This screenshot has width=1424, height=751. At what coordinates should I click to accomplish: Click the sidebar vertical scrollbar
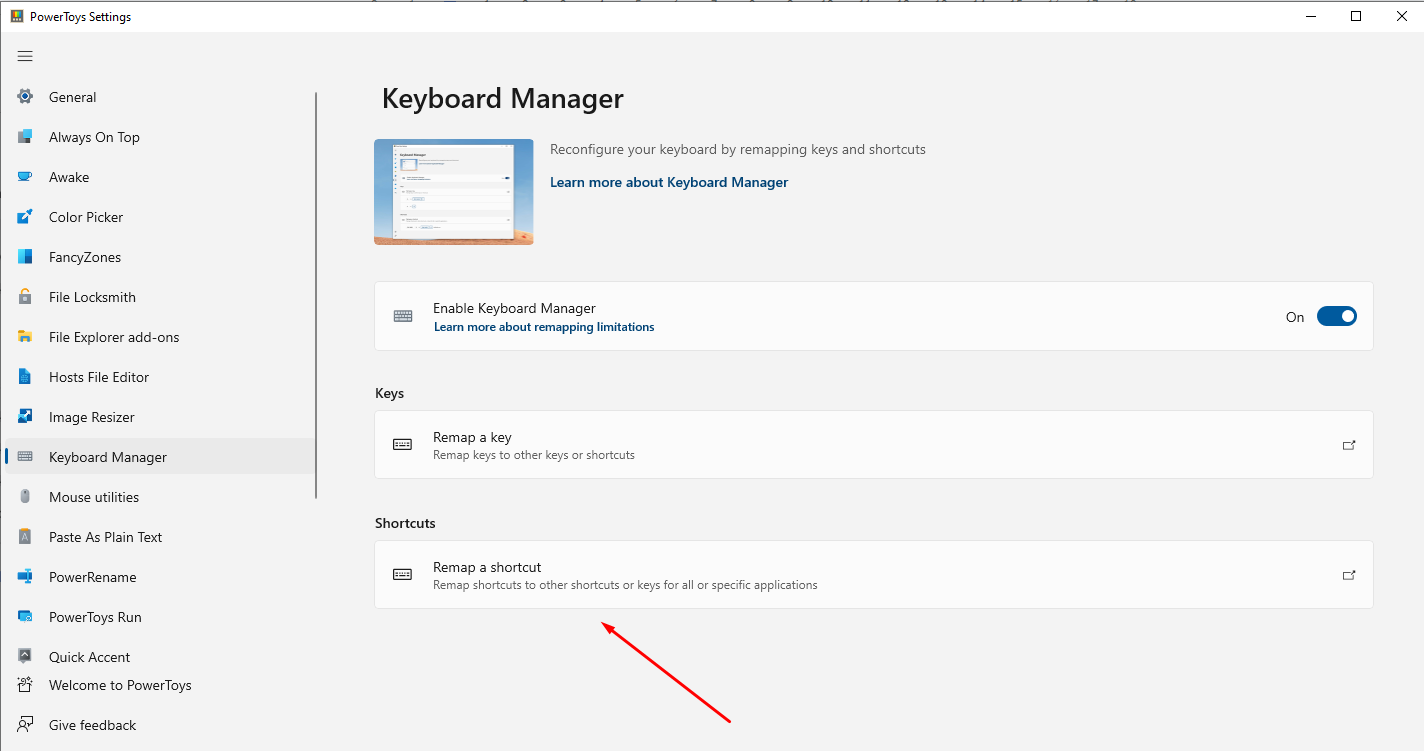(x=316, y=295)
